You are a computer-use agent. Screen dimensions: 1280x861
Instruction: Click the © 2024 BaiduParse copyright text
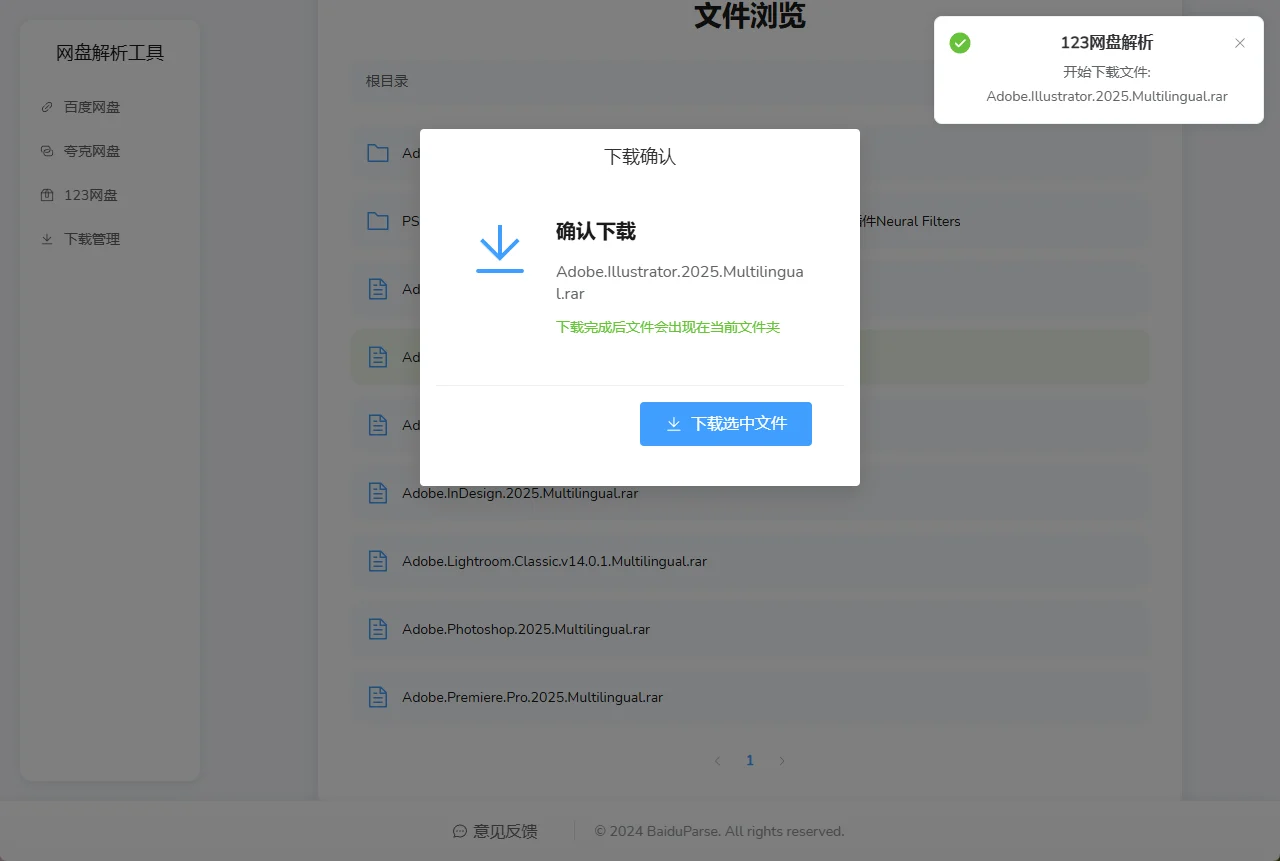tap(719, 831)
